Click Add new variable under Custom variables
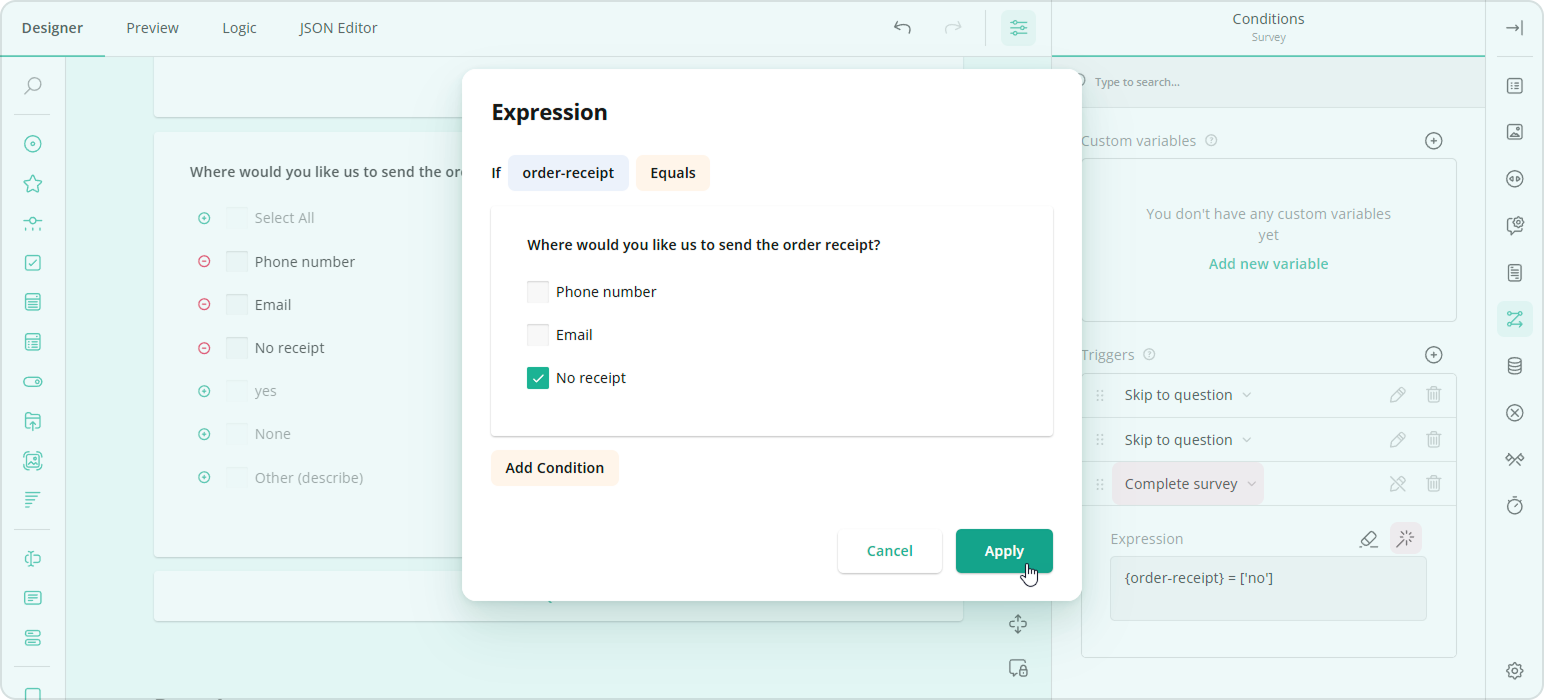1544x700 pixels. 1268,263
